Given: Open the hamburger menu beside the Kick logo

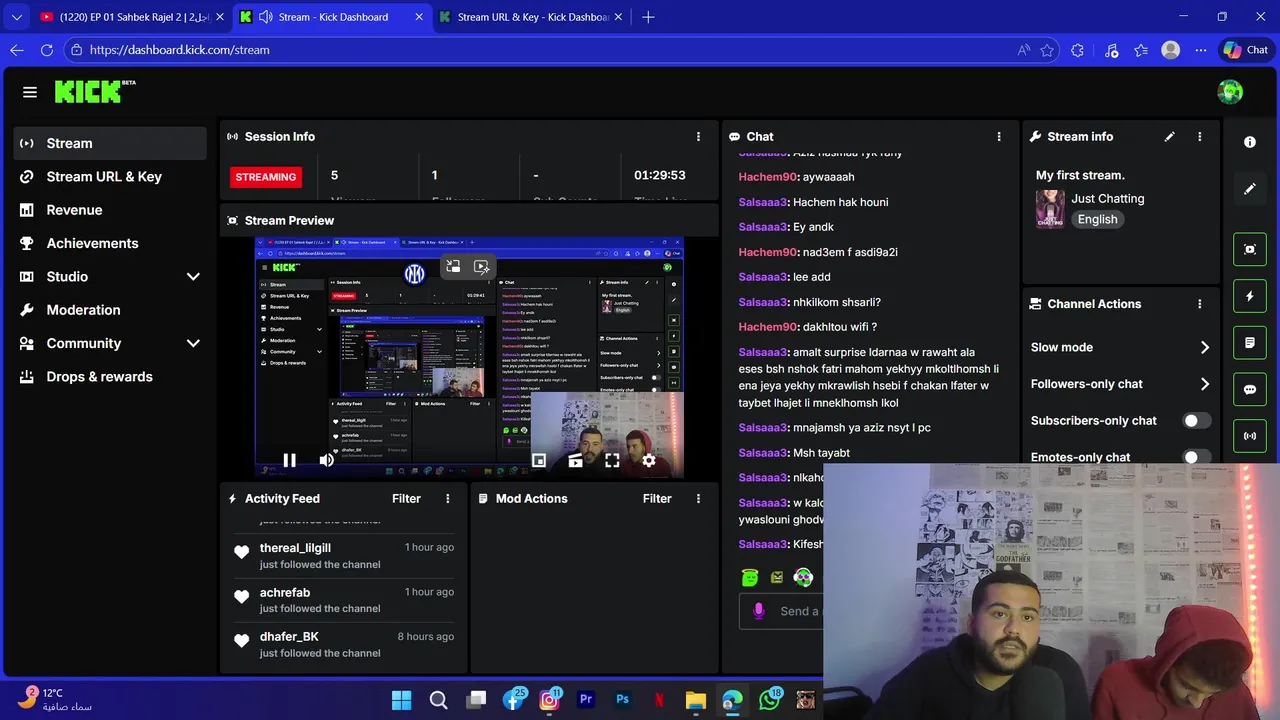Looking at the screenshot, I should [30, 92].
